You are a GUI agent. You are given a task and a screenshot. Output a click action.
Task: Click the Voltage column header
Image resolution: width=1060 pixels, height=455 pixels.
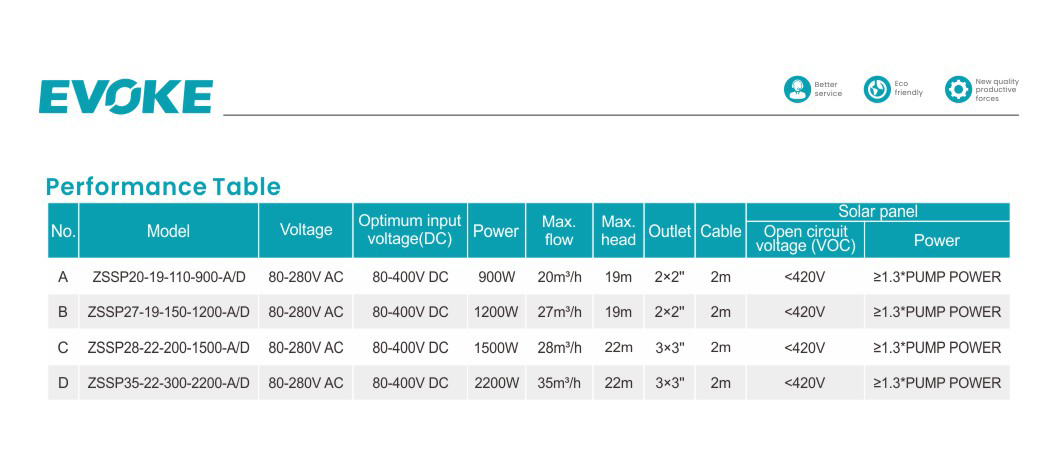[x=306, y=230]
